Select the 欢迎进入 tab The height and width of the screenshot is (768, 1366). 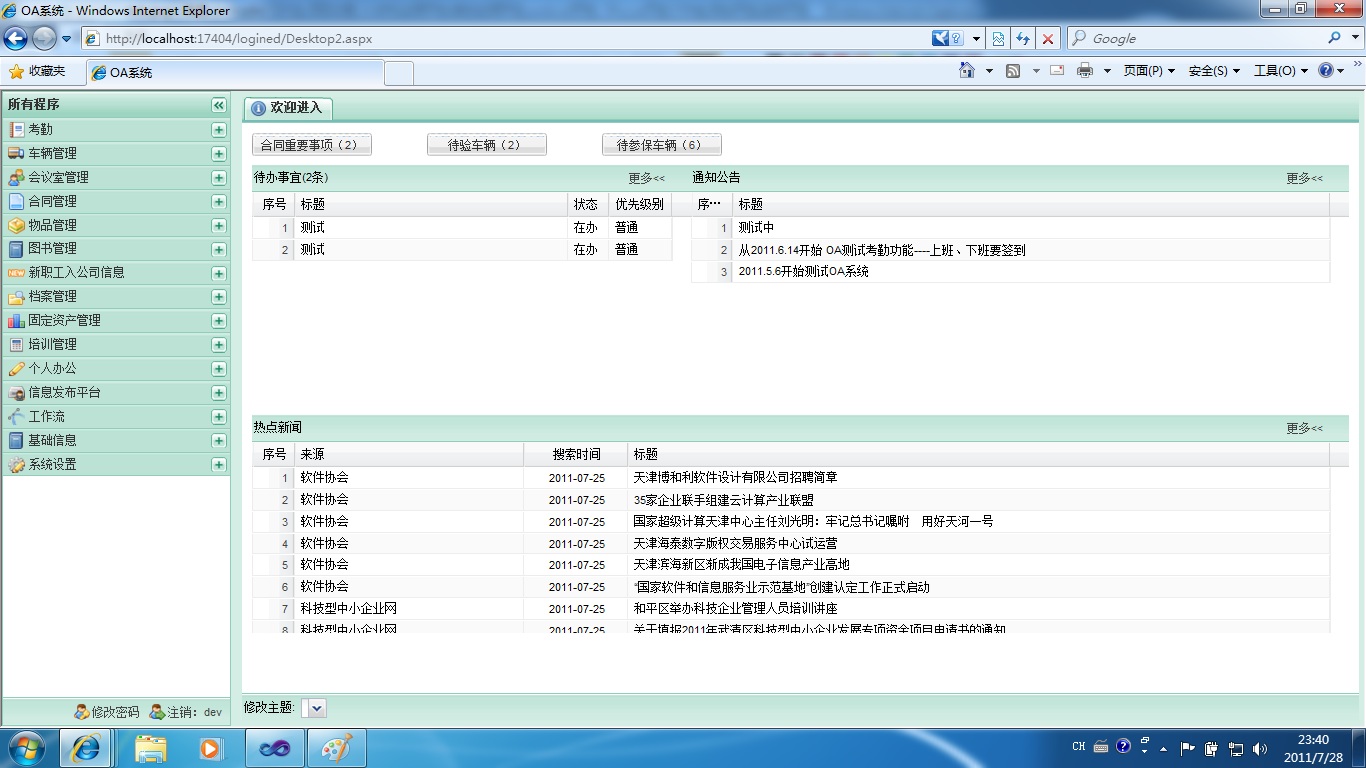pyautogui.click(x=288, y=108)
